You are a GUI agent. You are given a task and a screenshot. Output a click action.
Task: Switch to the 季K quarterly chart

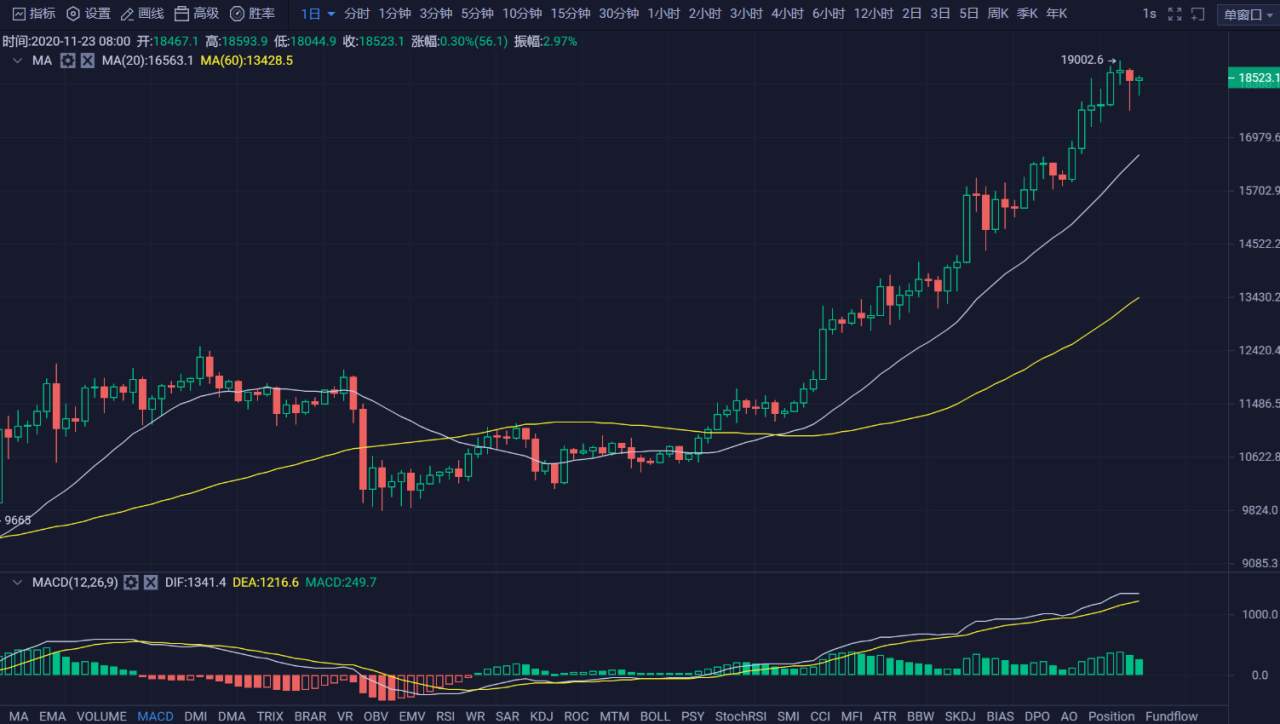click(1027, 14)
